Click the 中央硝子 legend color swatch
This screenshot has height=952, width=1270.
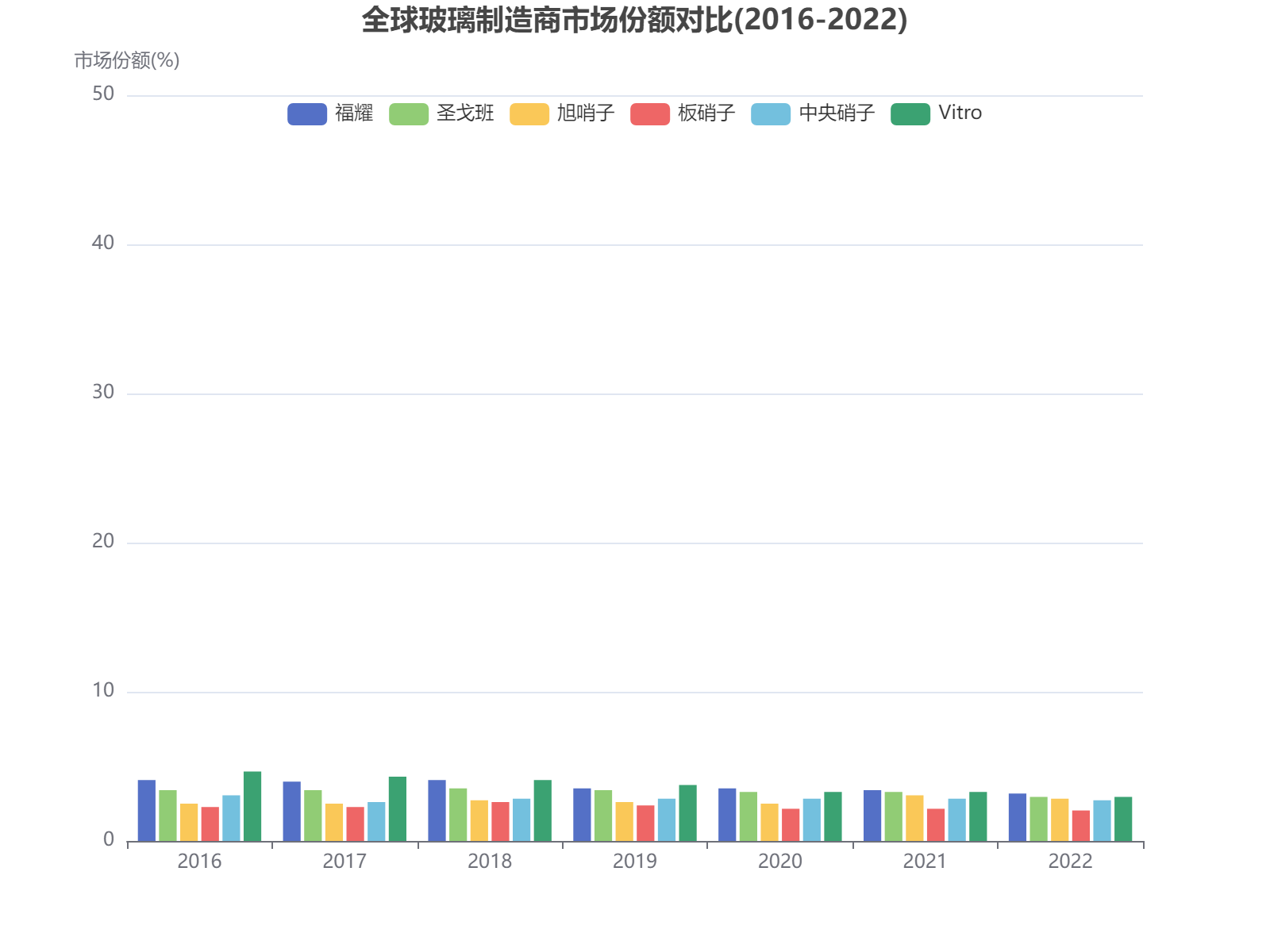[772, 113]
